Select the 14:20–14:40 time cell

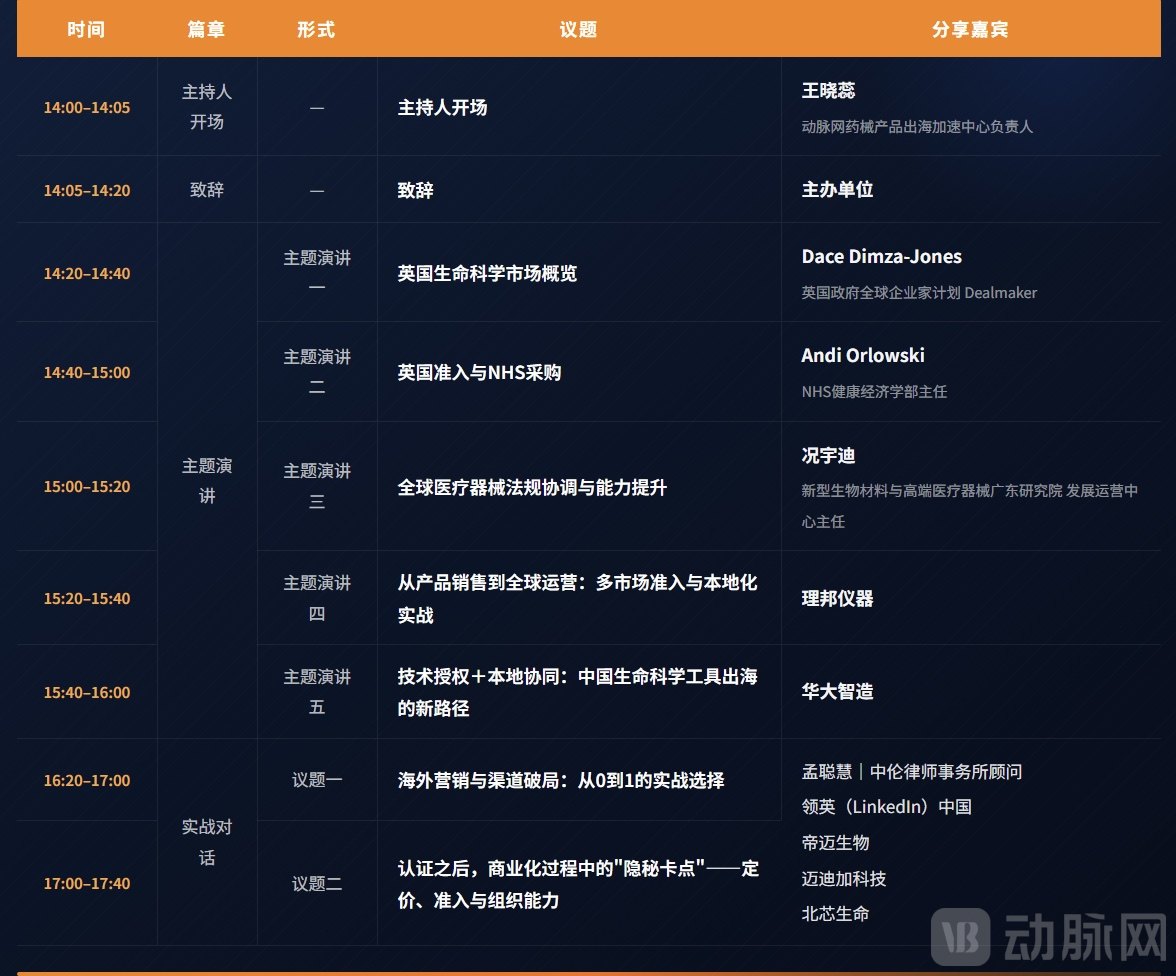point(87,274)
